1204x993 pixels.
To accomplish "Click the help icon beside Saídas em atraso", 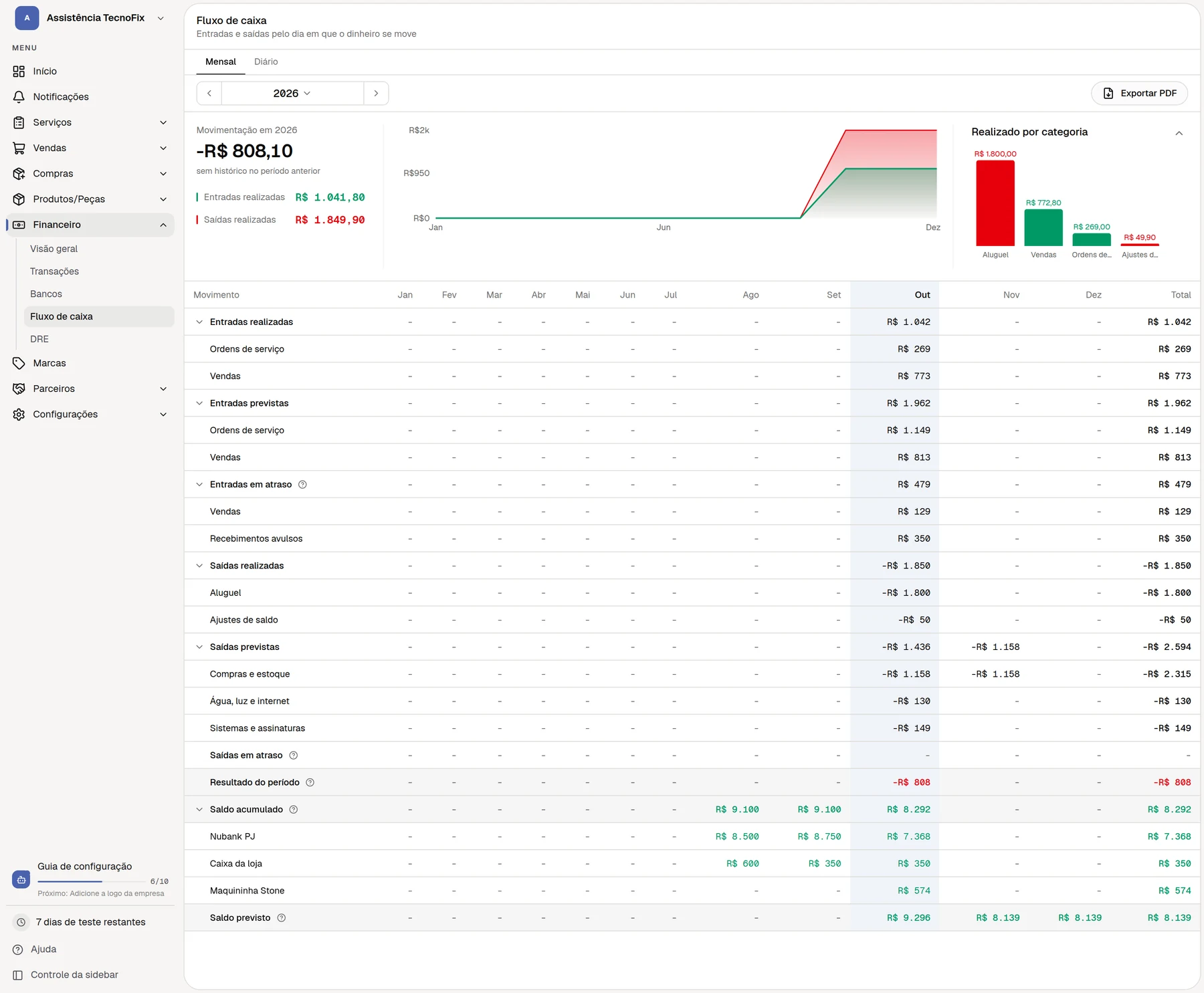I will pos(293,756).
